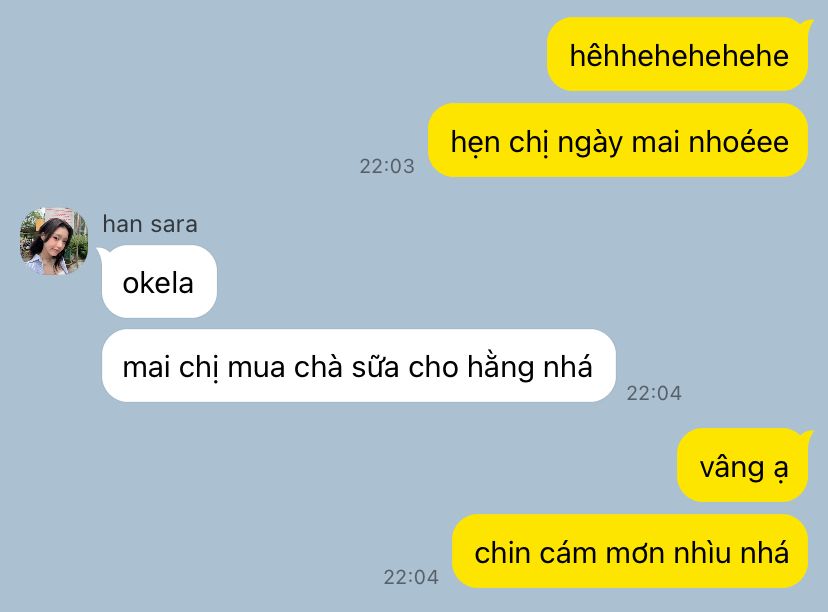Click the words chà sữa in the white bubble
828x612 pixels.
(x=346, y=366)
